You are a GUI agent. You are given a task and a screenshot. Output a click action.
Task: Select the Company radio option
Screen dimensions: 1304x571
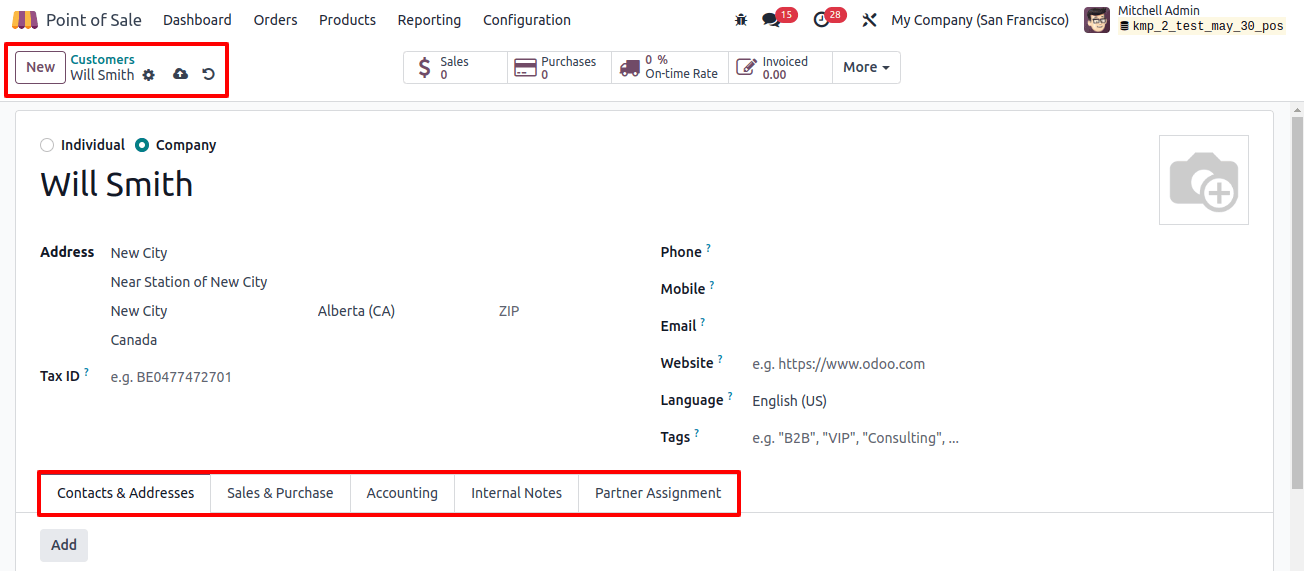[x=142, y=145]
